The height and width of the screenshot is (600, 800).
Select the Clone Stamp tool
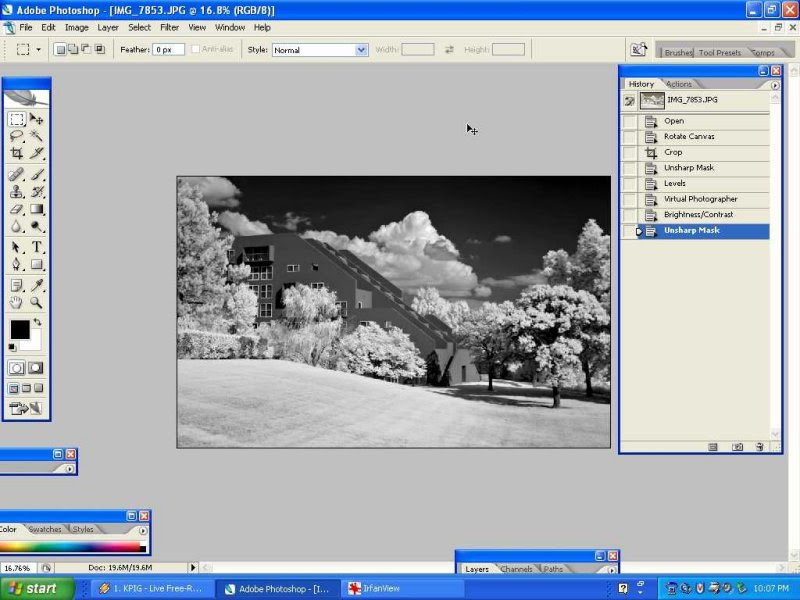[16, 192]
